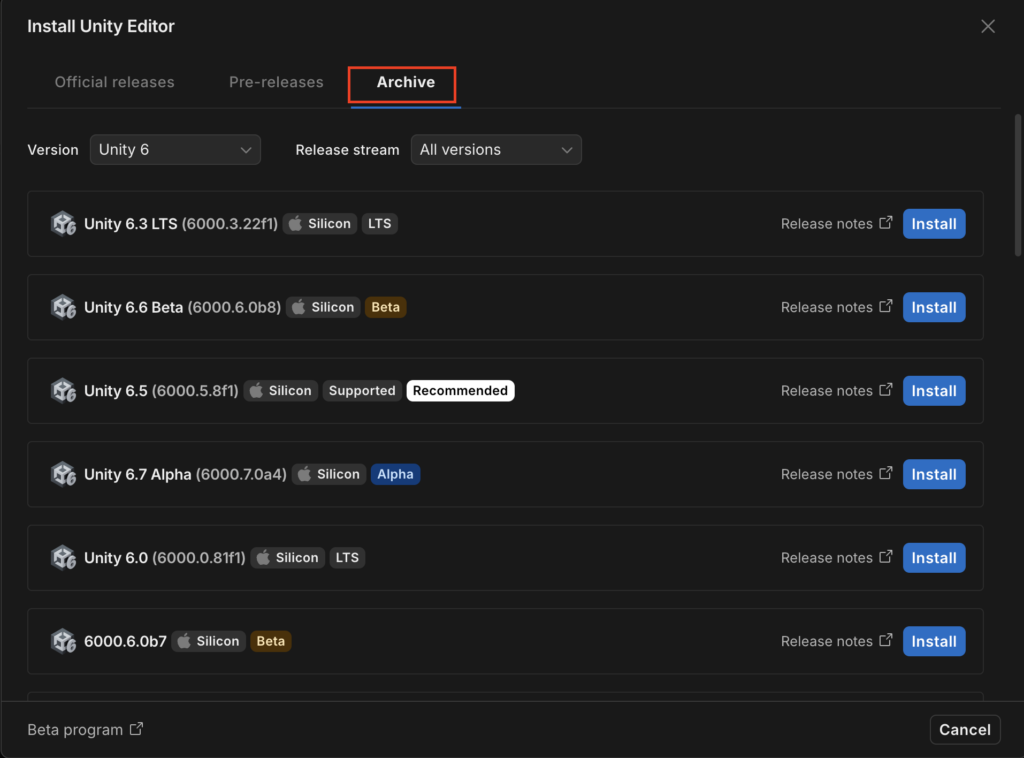Click the Unity cube icon for Unity 6.0
The width and height of the screenshot is (1024, 758).
(63, 558)
